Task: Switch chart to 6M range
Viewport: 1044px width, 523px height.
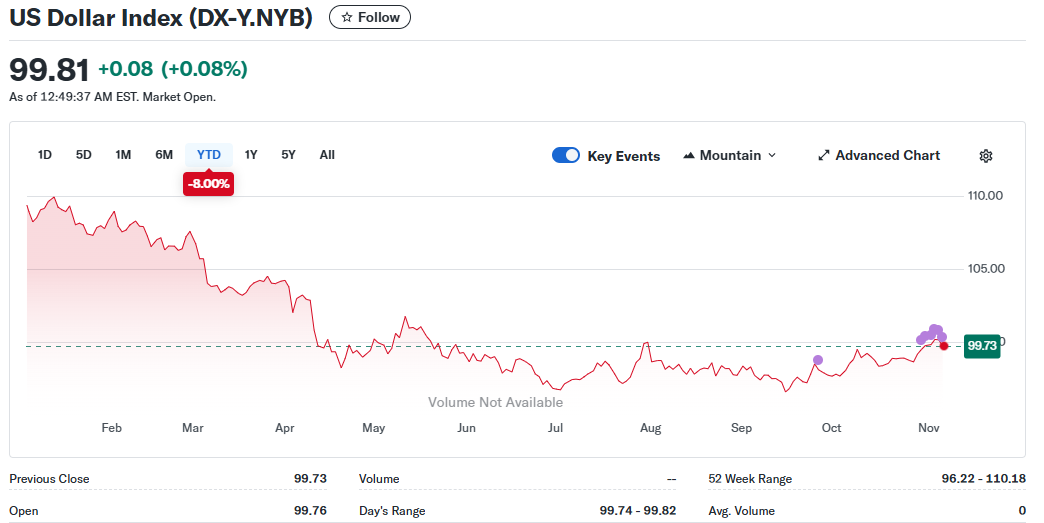Action: coord(164,155)
